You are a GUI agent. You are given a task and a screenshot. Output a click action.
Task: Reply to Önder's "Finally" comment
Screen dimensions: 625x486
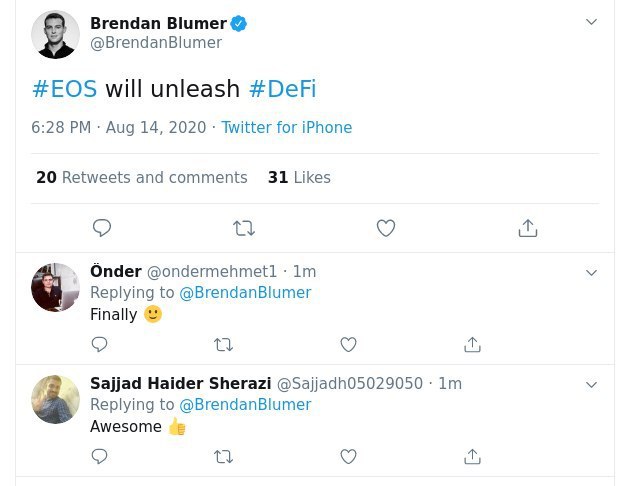[x=100, y=344]
